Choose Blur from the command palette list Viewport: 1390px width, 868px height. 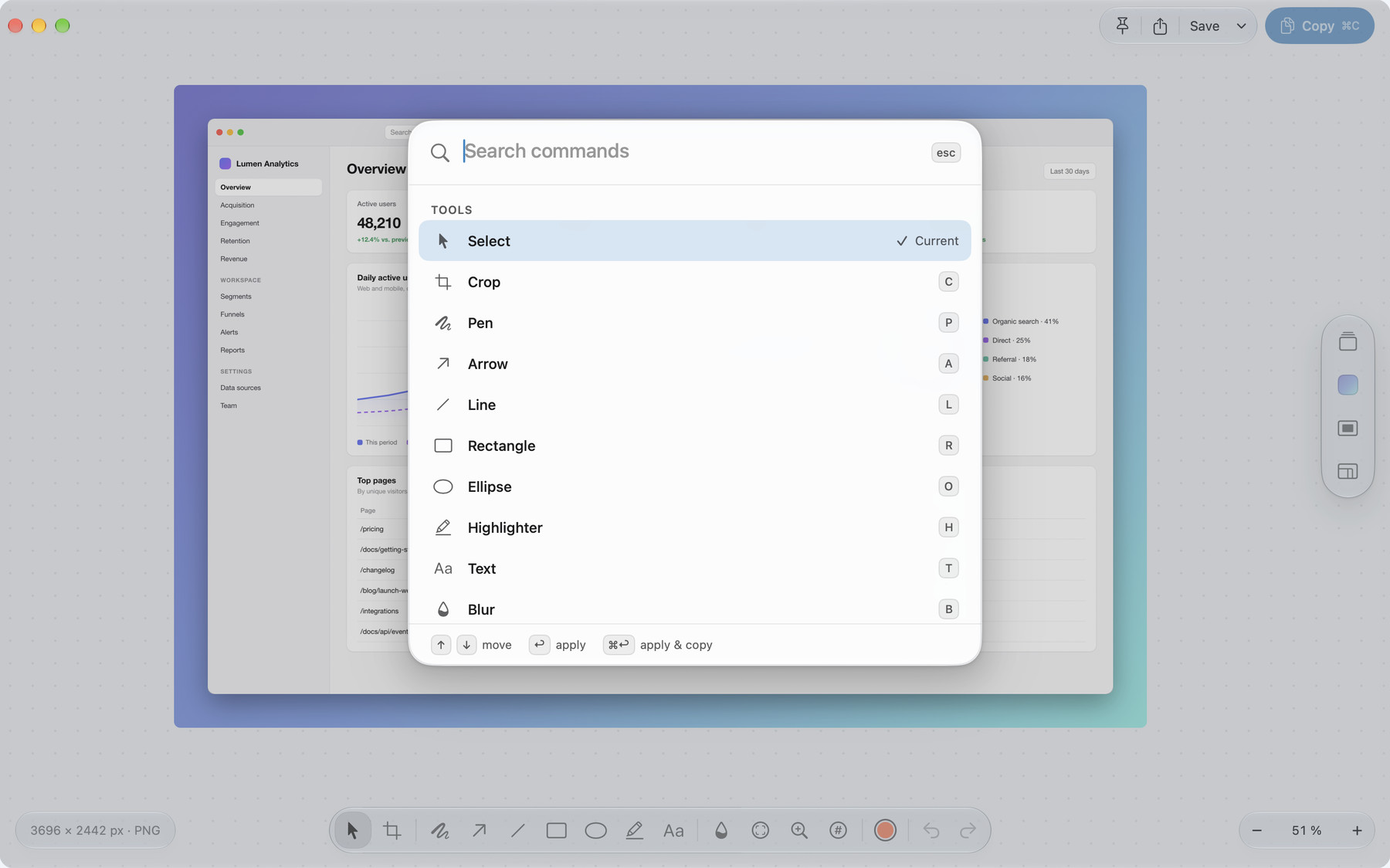[694, 608]
